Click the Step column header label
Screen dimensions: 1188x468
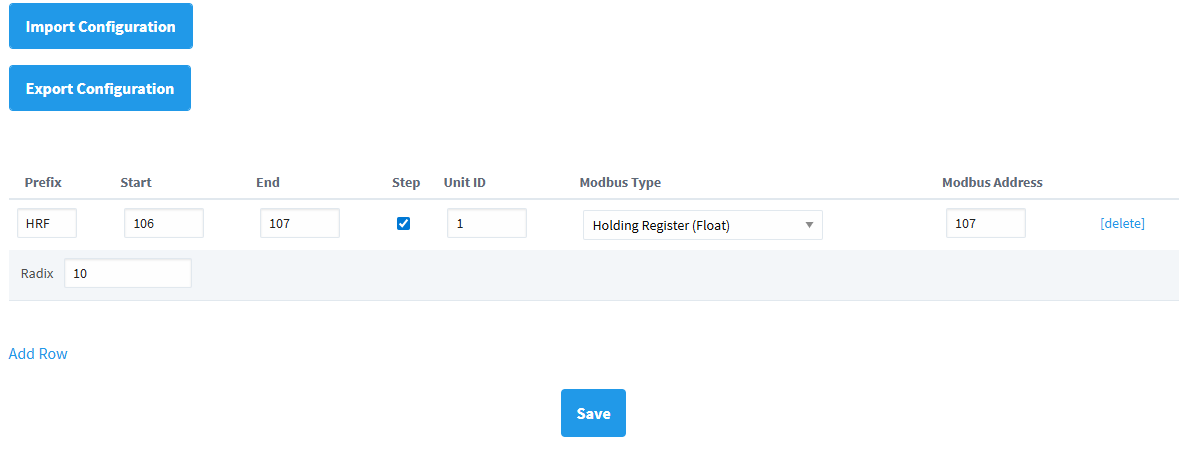(x=406, y=182)
